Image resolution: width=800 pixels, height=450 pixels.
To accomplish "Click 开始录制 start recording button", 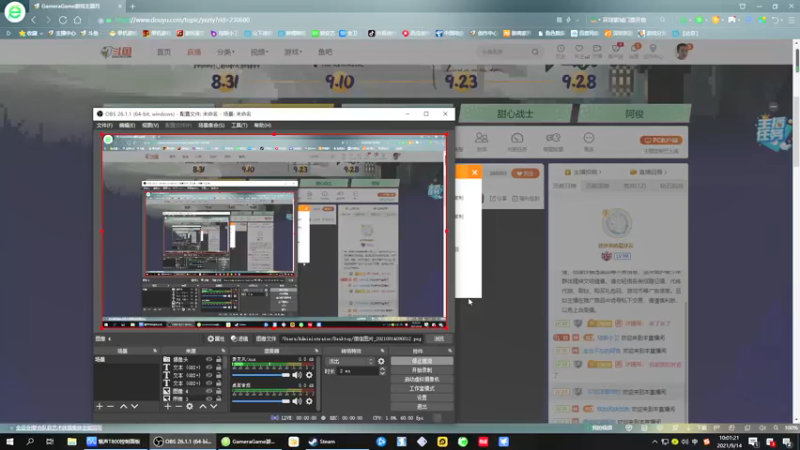I will tap(422, 370).
